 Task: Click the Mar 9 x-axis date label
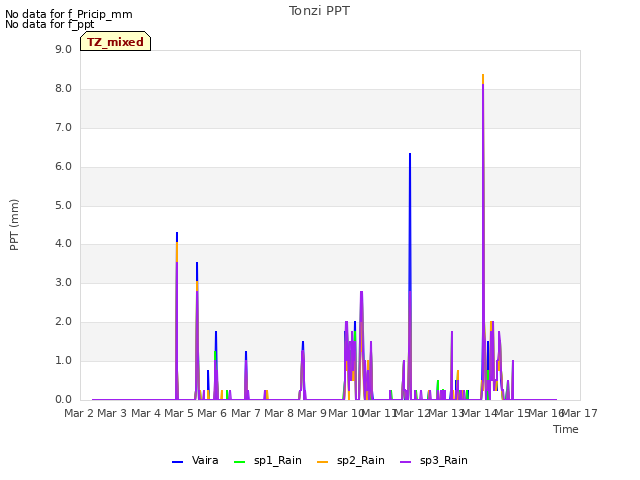tap(312, 413)
